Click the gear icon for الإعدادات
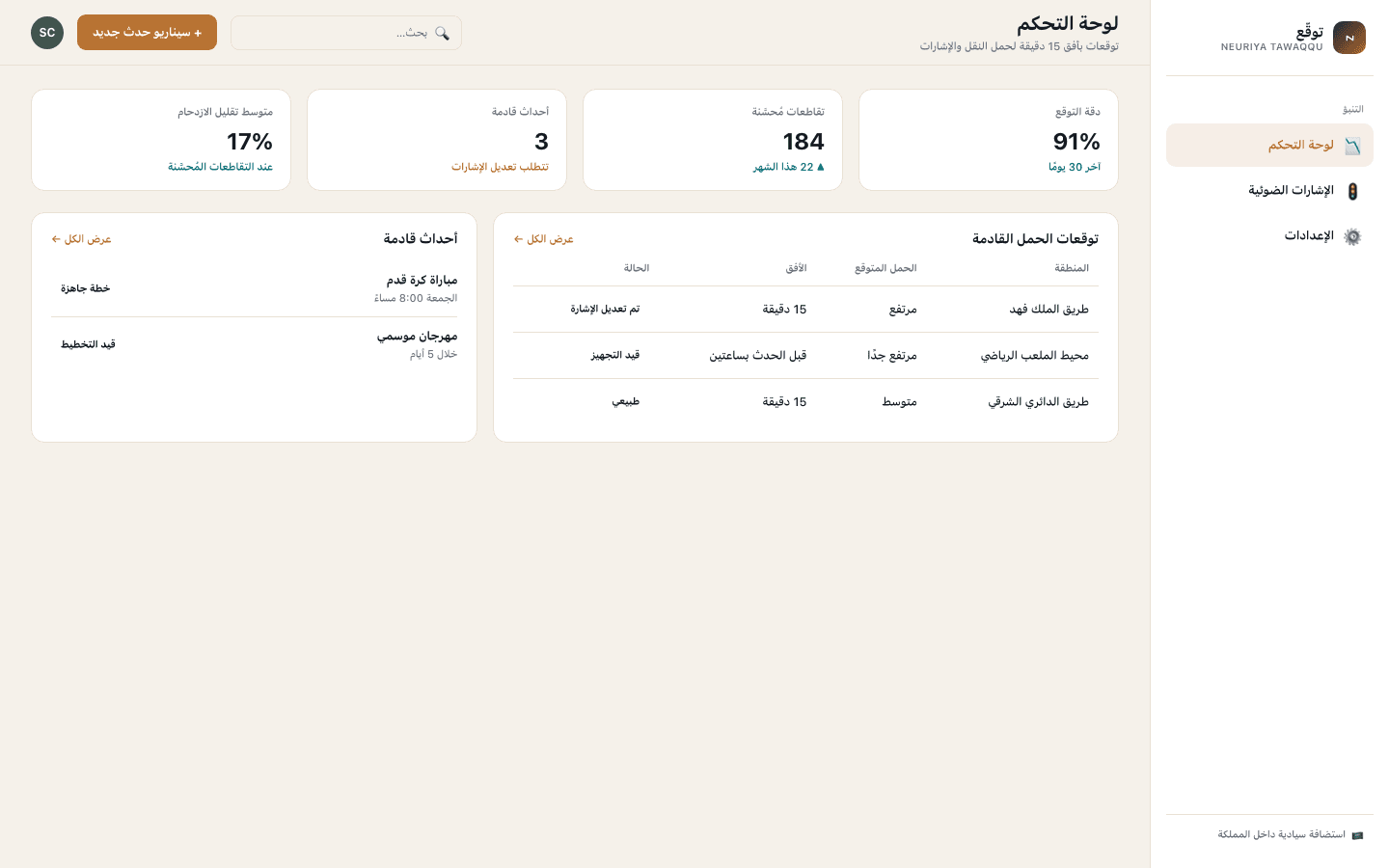Screen dimensions: 1389x868 (1352, 236)
